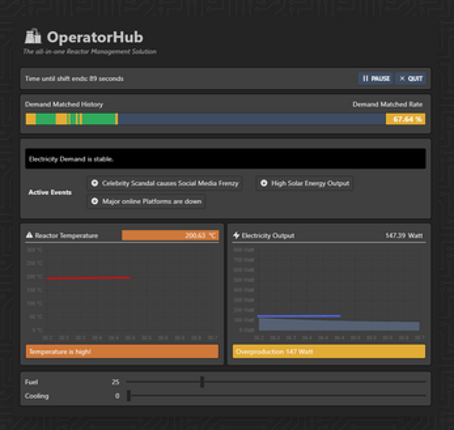
Task: Click Time until shift ends text
Action: 74,79
